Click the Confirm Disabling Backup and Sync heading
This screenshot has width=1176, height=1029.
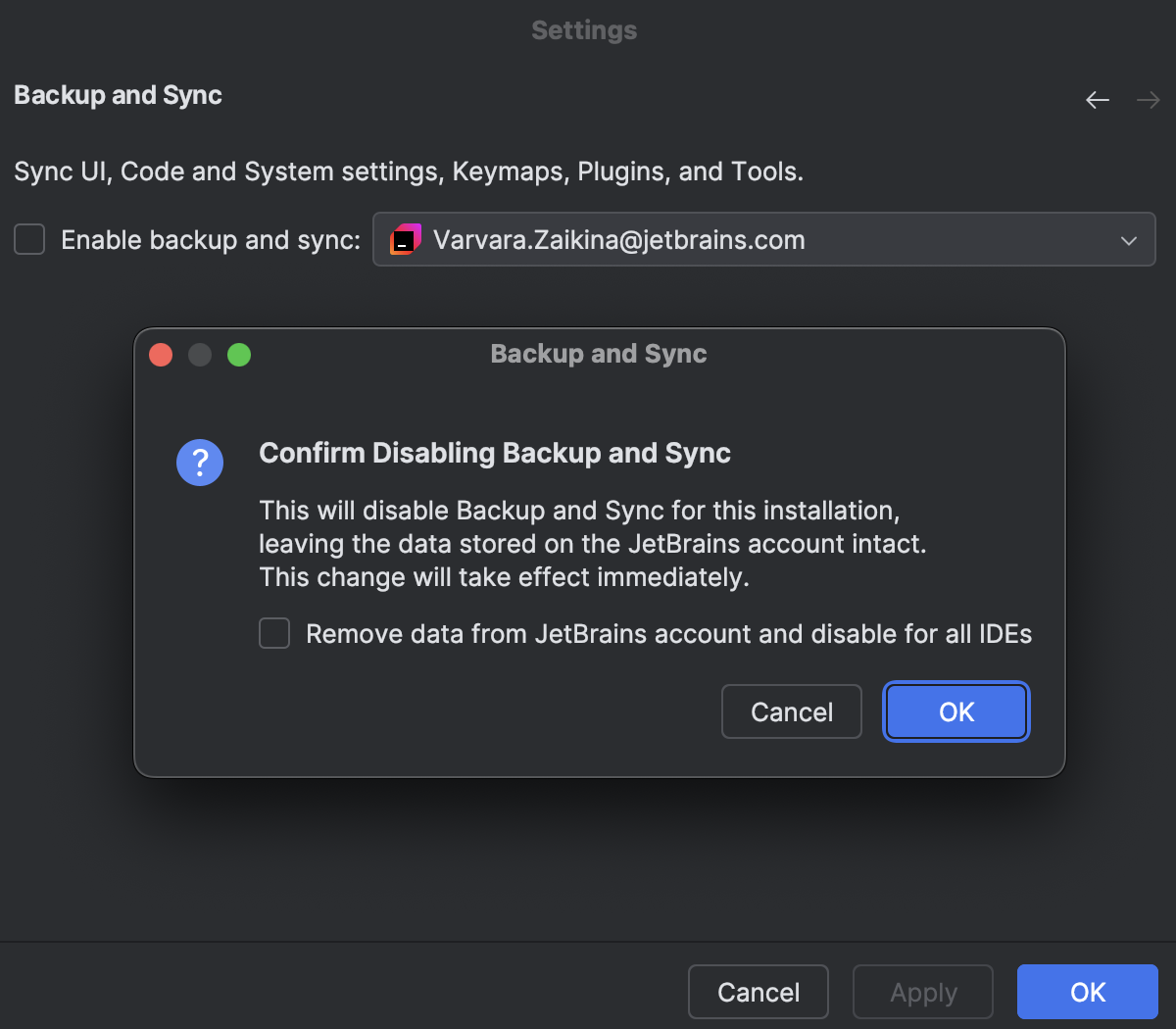495,454
